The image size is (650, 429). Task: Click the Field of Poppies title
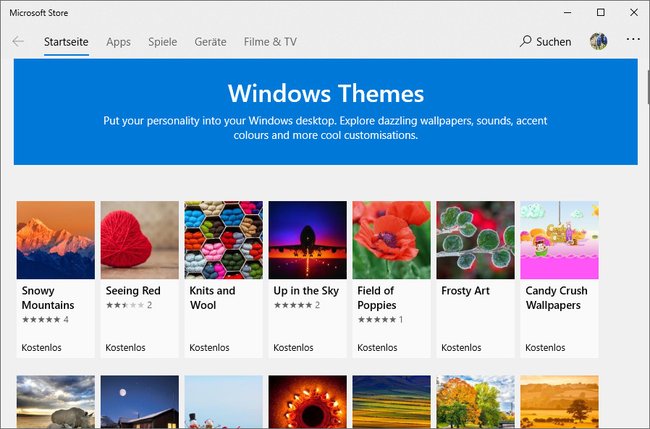click(x=377, y=298)
